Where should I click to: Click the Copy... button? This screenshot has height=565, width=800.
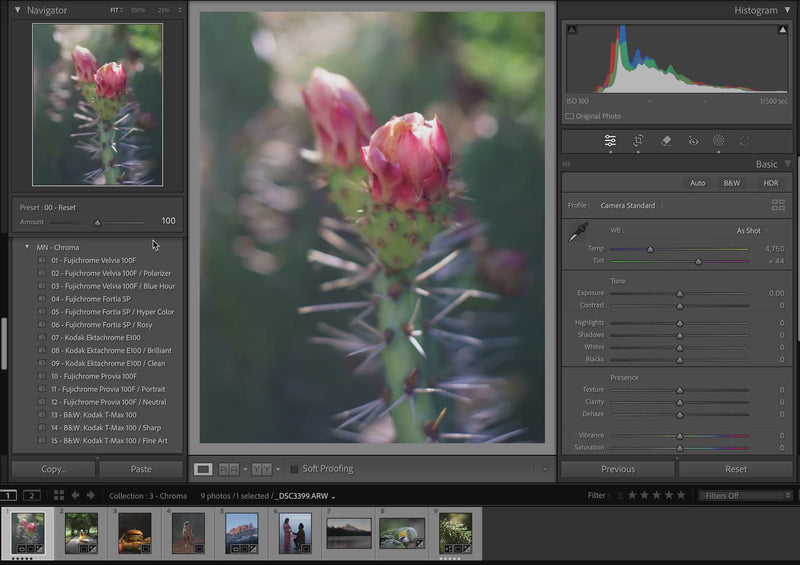(x=54, y=468)
